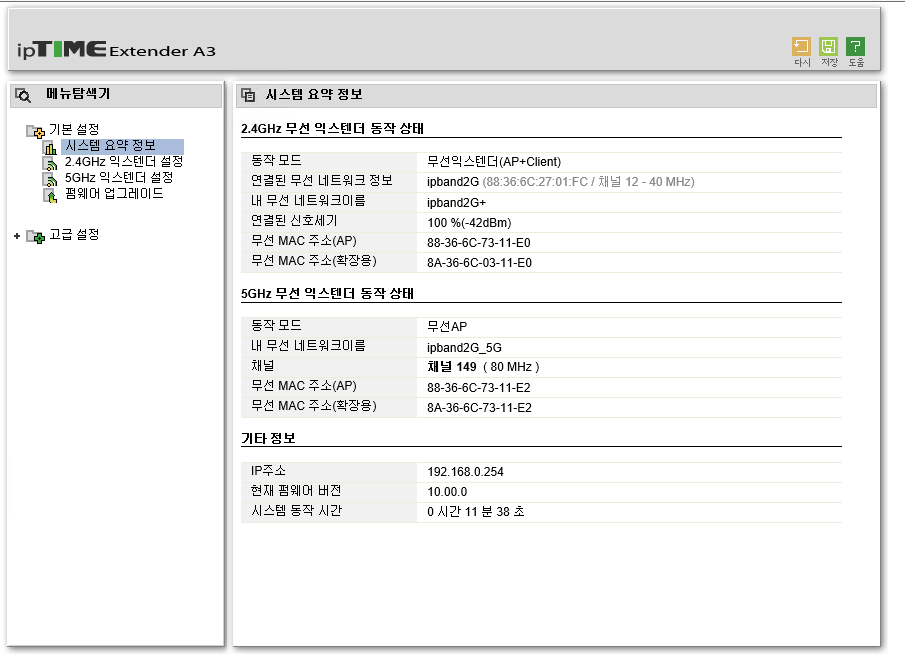Click the 다시 (refresh) icon

802,47
